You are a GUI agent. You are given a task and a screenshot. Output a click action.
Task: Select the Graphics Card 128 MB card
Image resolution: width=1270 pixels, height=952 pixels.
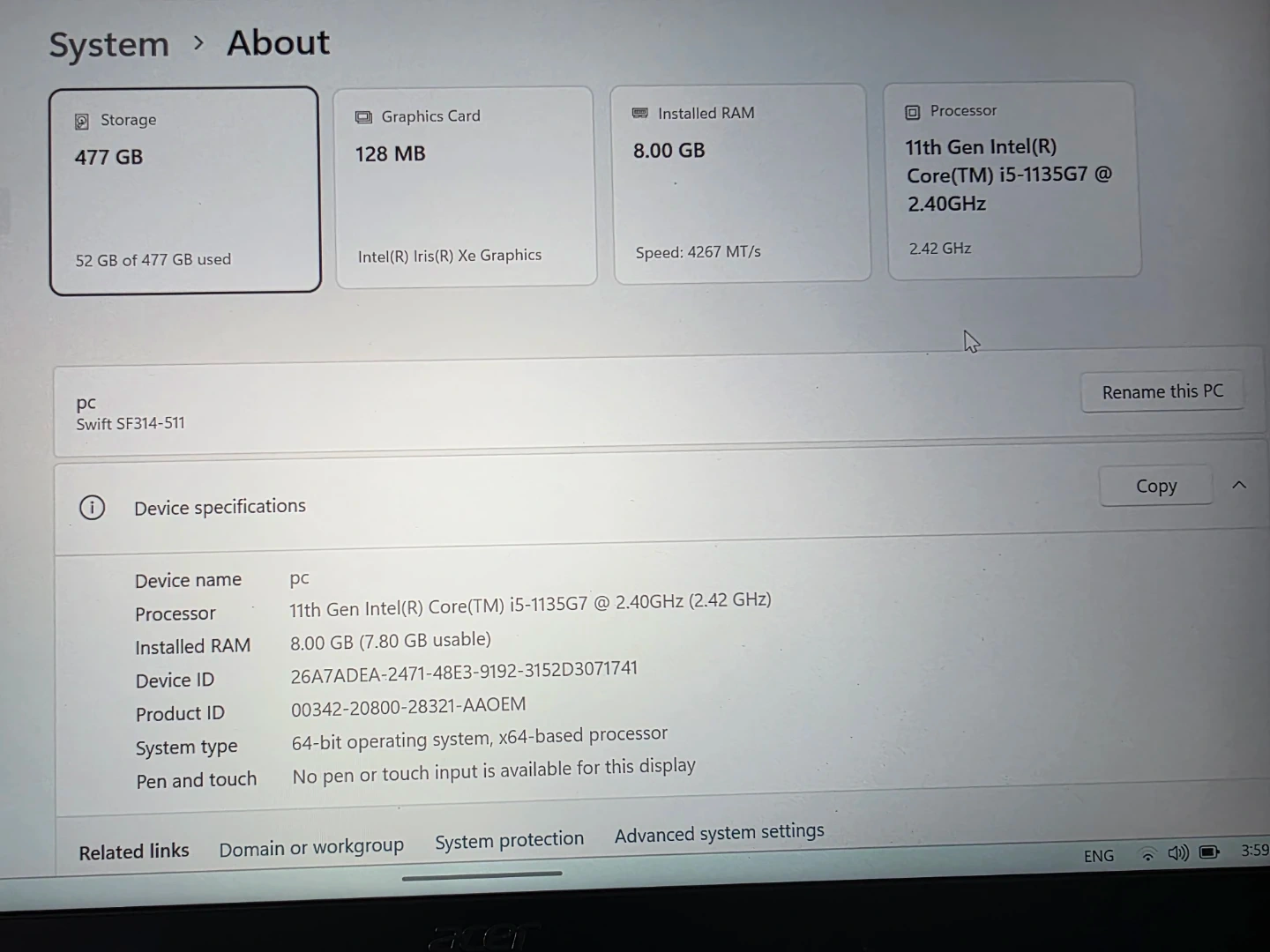[x=465, y=186]
